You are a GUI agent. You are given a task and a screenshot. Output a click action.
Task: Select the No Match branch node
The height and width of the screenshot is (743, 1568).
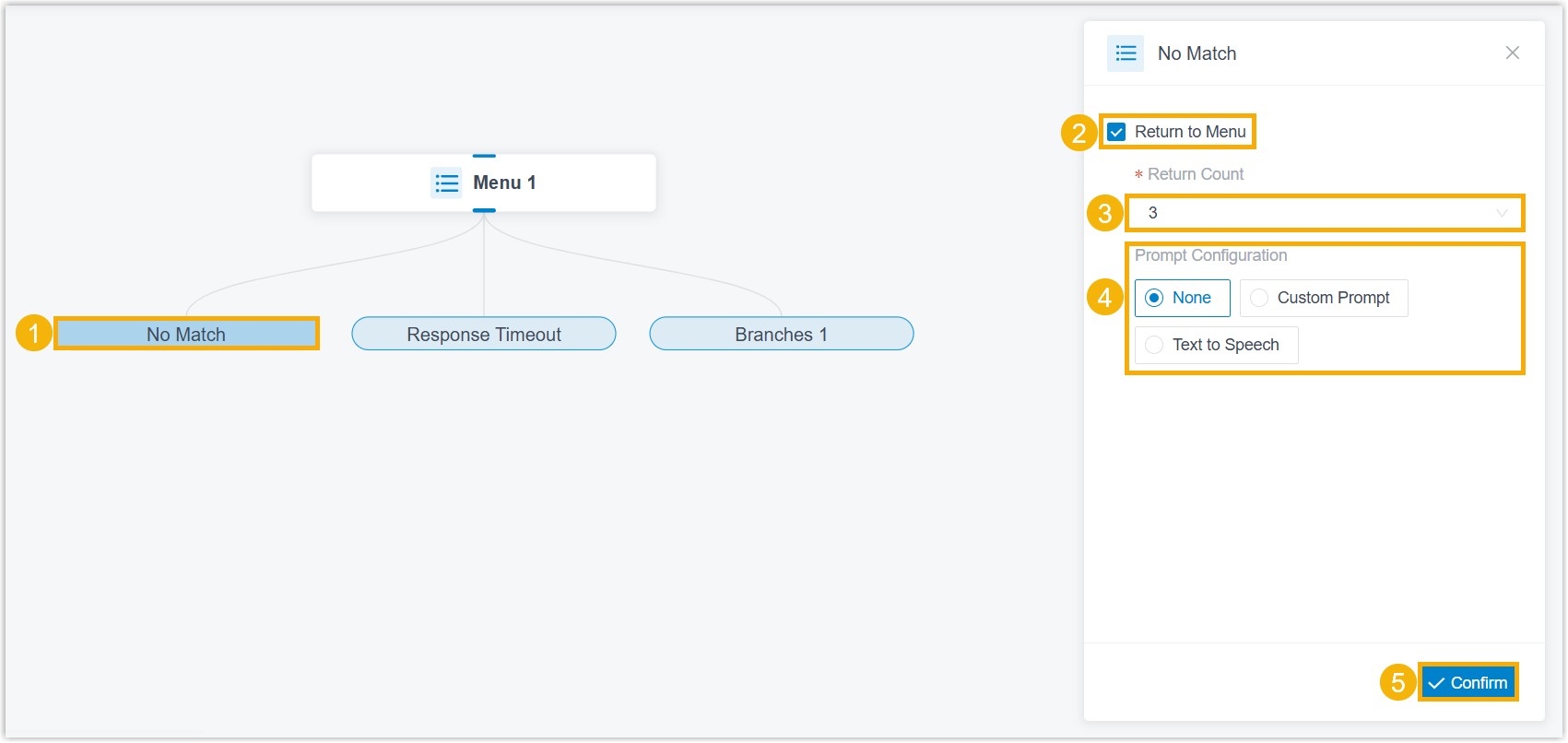(x=186, y=334)
